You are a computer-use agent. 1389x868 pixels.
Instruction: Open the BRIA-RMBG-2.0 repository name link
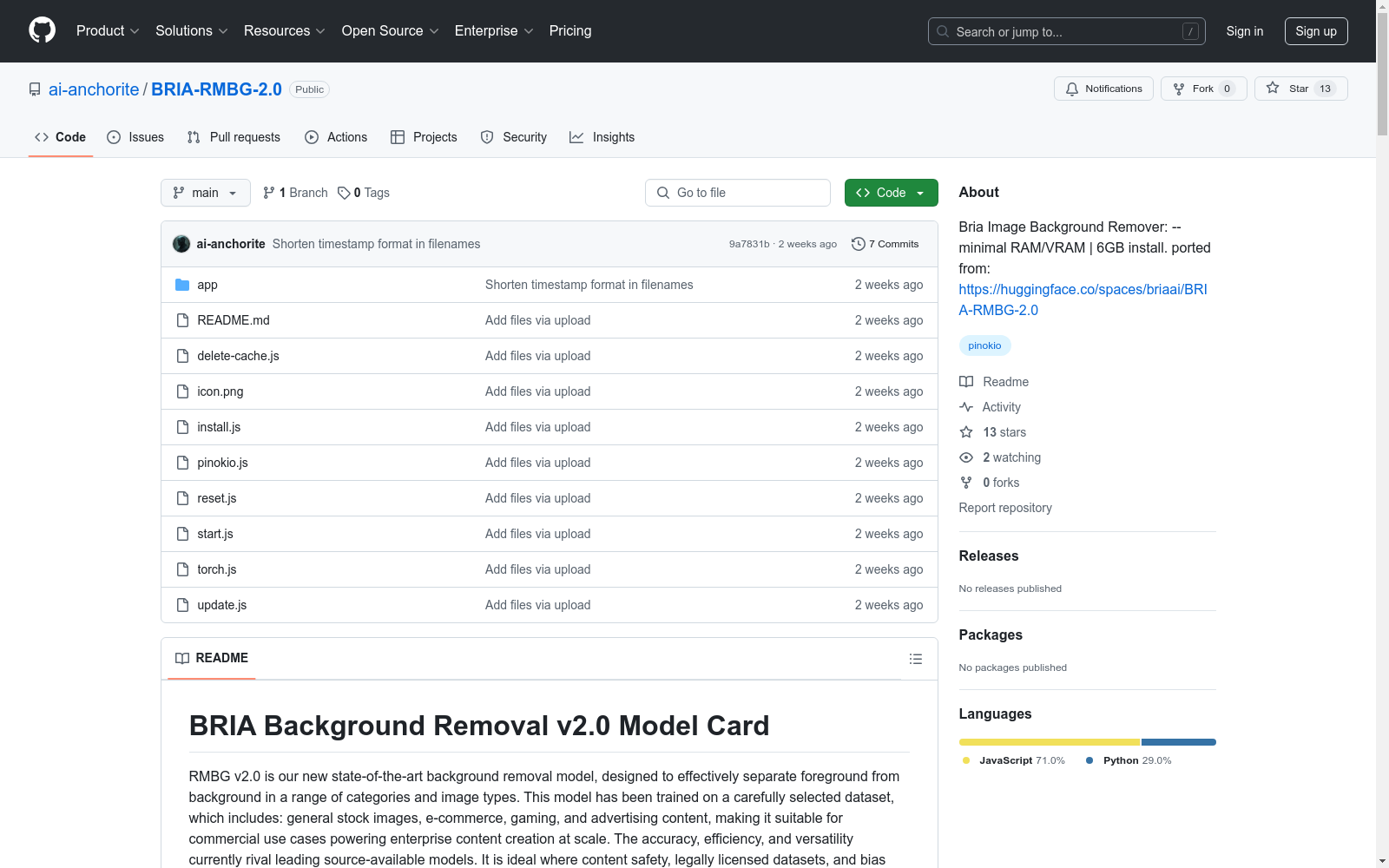pyautogui.click(x=216, y=89)
